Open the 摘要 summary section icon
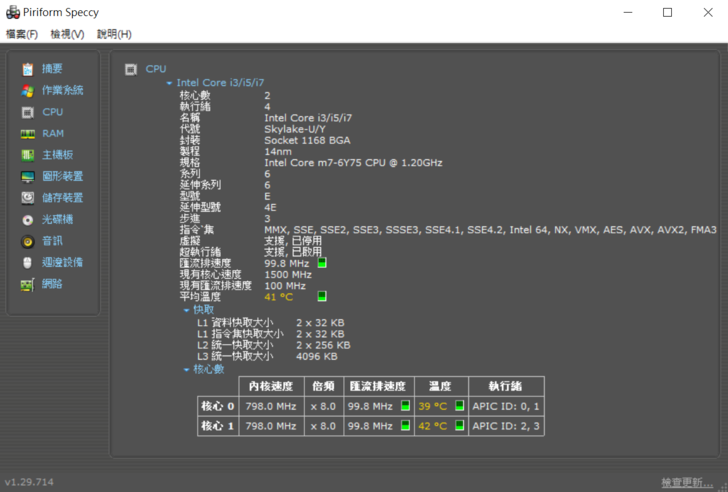 click(x=28, y=69)
